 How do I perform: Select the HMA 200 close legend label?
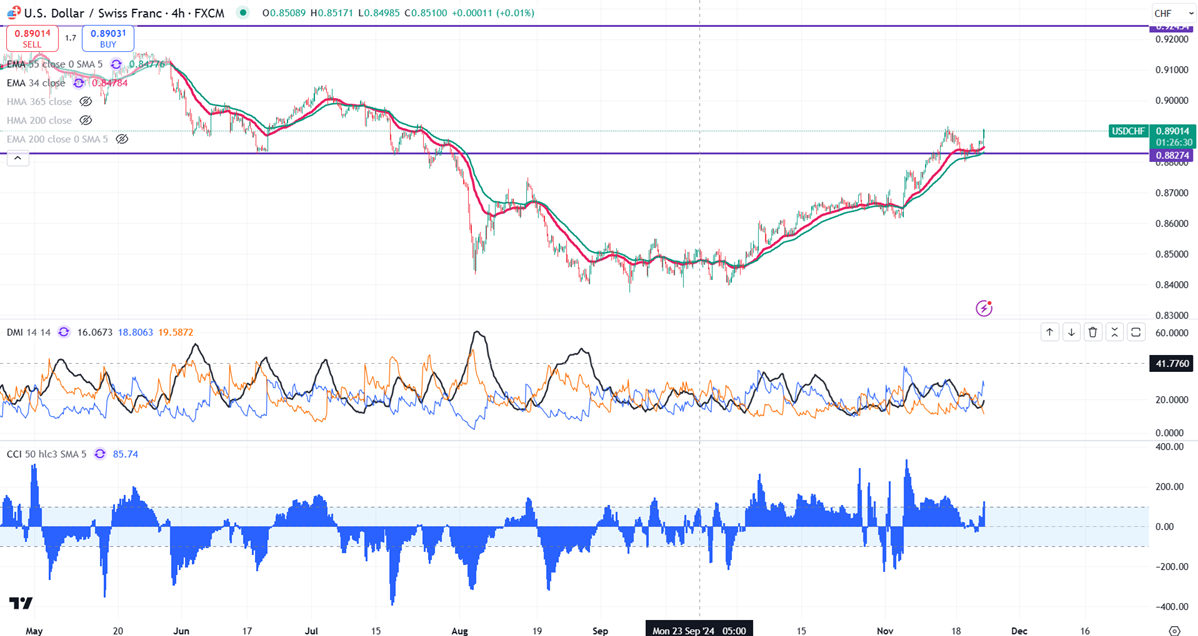coord(39,121)
